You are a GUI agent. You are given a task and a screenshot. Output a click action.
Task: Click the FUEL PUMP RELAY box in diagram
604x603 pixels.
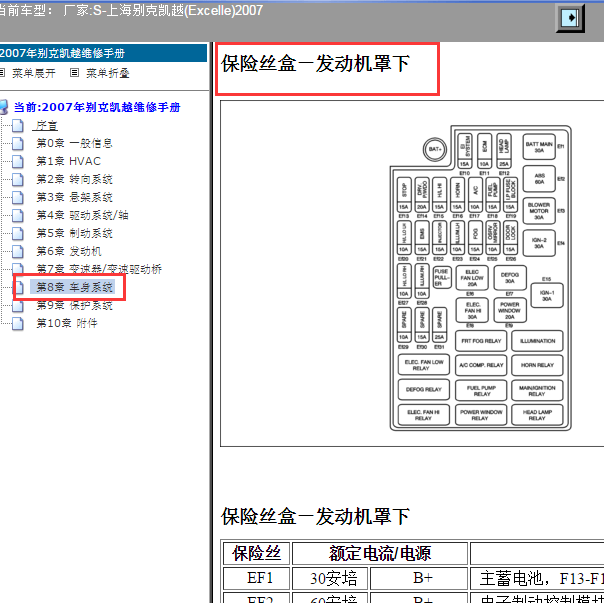[x=481, y=391]
